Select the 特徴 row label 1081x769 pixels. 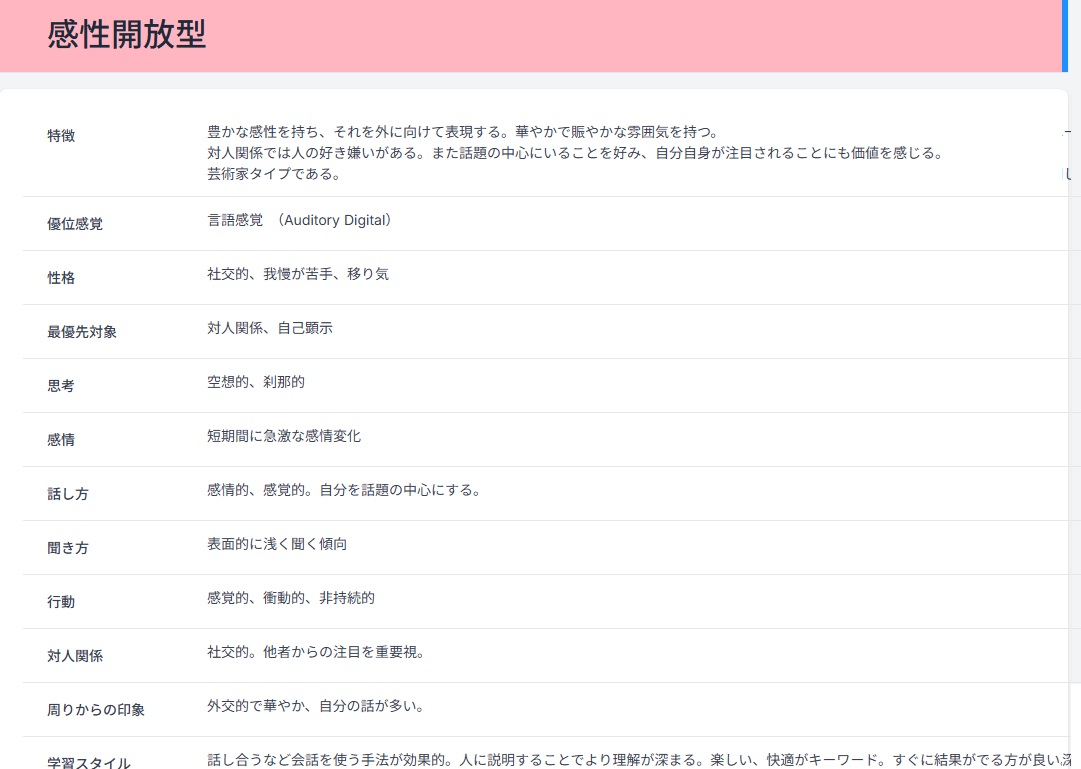[x=61, y=136]
